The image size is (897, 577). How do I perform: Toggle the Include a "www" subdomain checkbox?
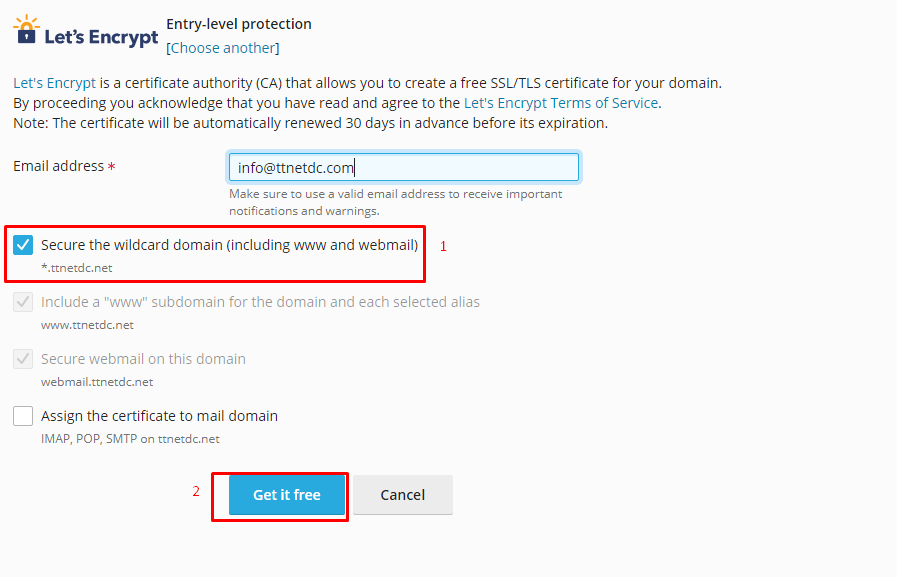click(x=23, y=302)
